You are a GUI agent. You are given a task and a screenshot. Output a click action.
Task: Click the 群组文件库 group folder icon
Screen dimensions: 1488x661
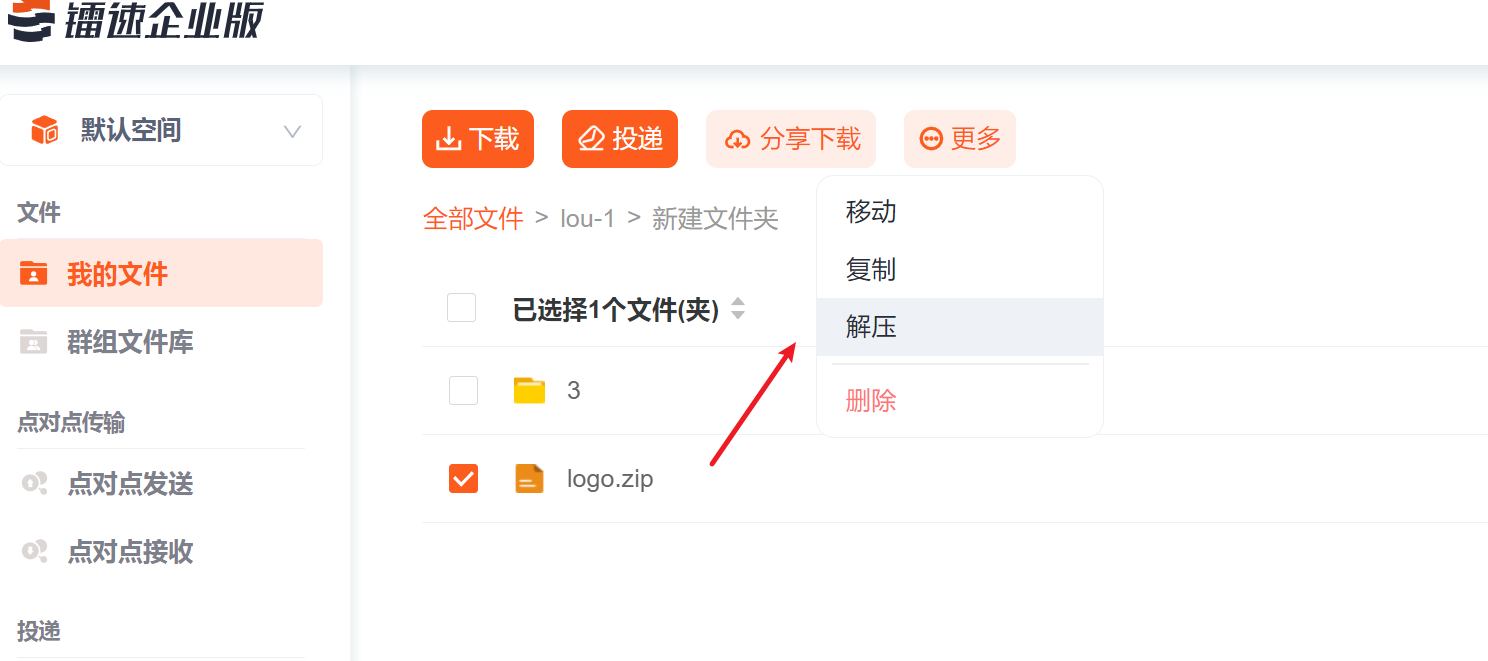coord(34,342)
